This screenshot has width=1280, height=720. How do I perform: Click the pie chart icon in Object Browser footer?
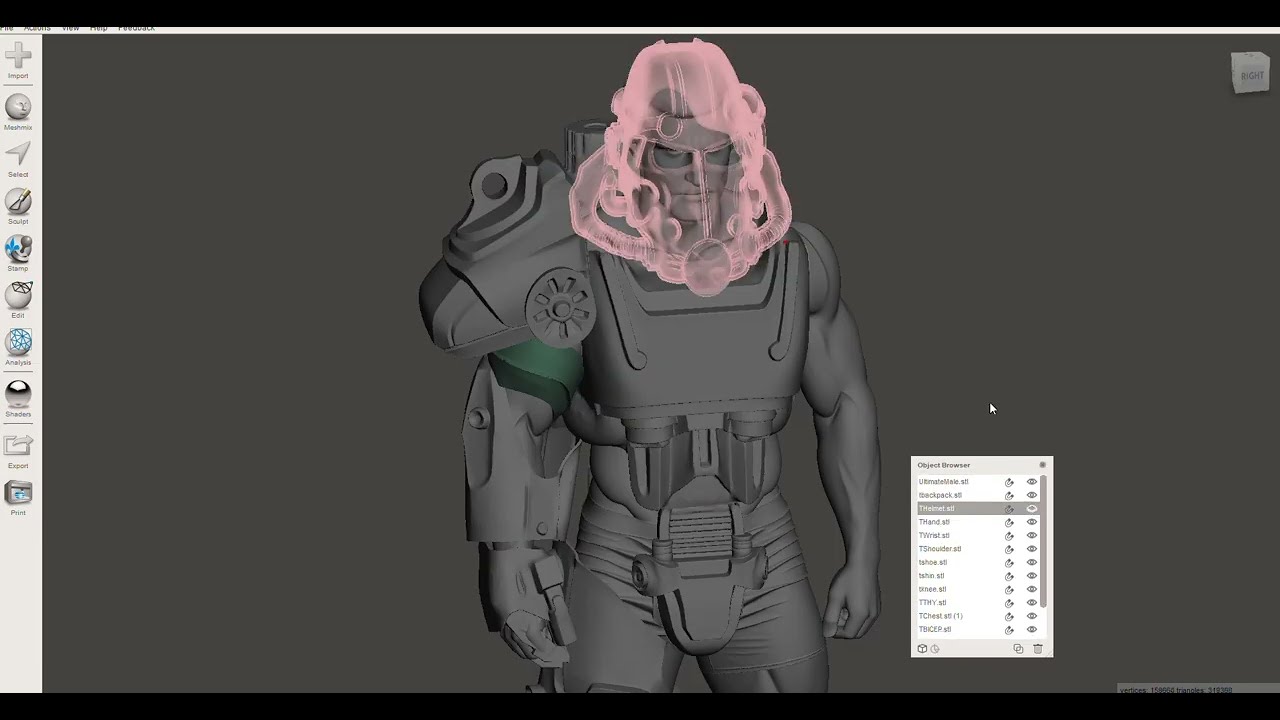point(935,649)
